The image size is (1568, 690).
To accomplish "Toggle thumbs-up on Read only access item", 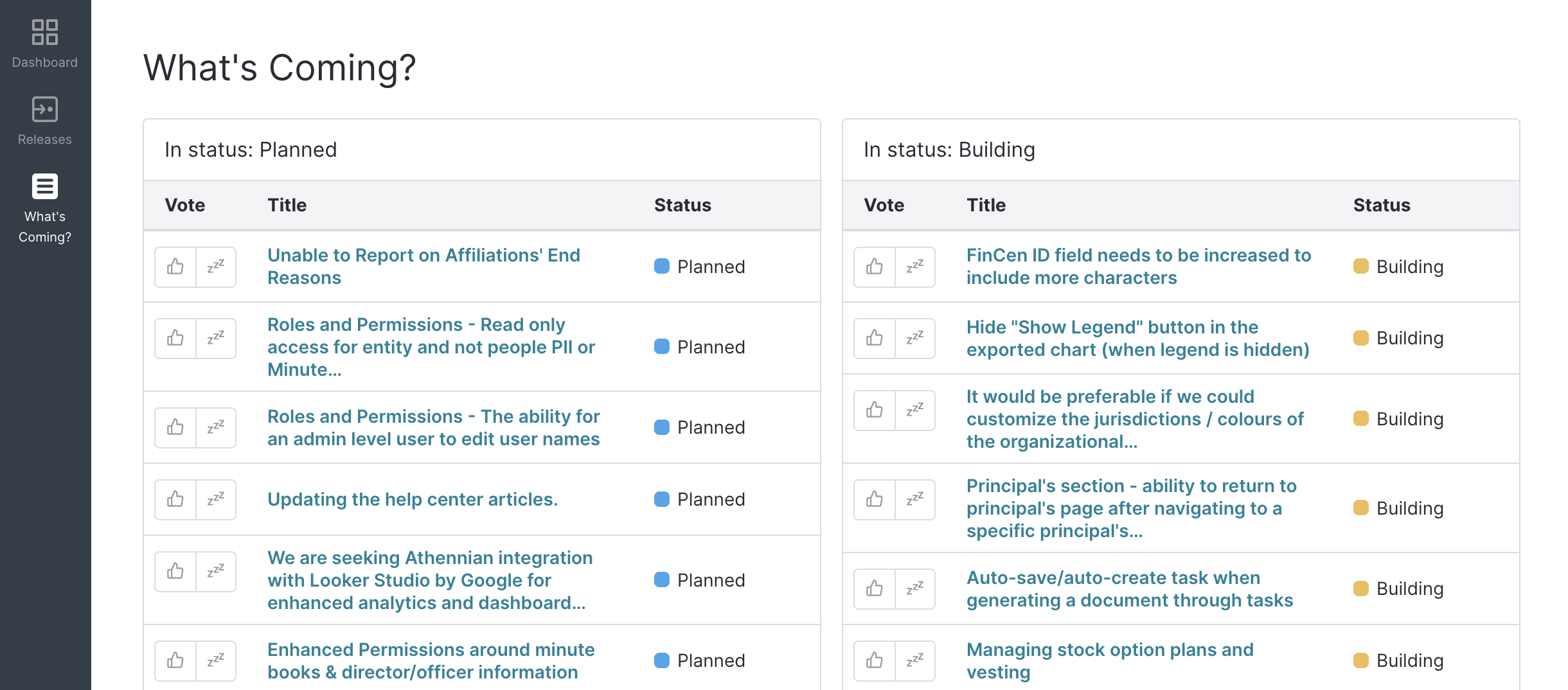I will (x=175, y=338).
